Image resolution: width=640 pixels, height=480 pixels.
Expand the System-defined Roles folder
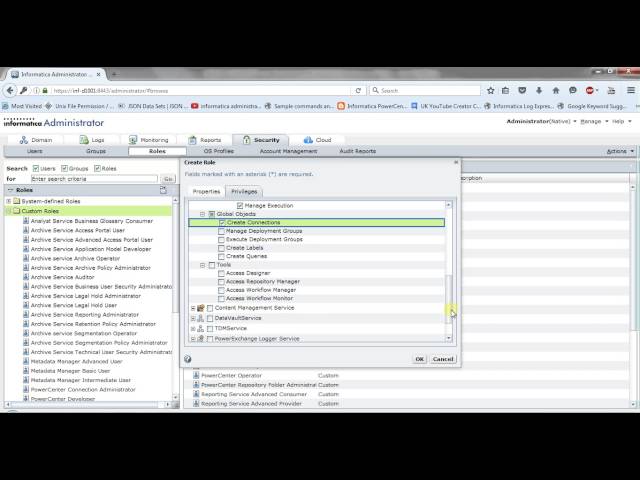click(x=9, y=201)
